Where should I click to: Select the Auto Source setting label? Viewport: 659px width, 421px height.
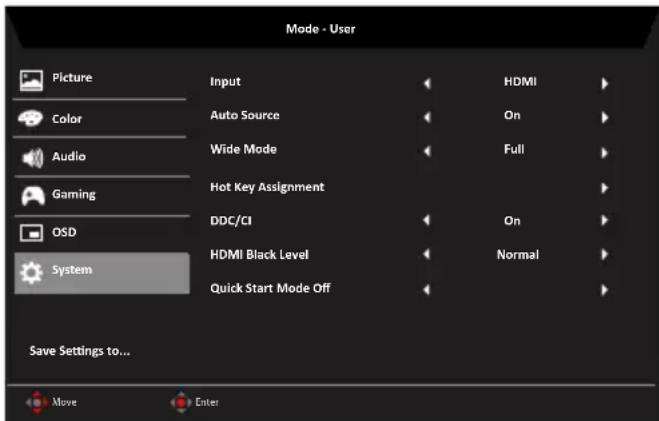(245, 115)
